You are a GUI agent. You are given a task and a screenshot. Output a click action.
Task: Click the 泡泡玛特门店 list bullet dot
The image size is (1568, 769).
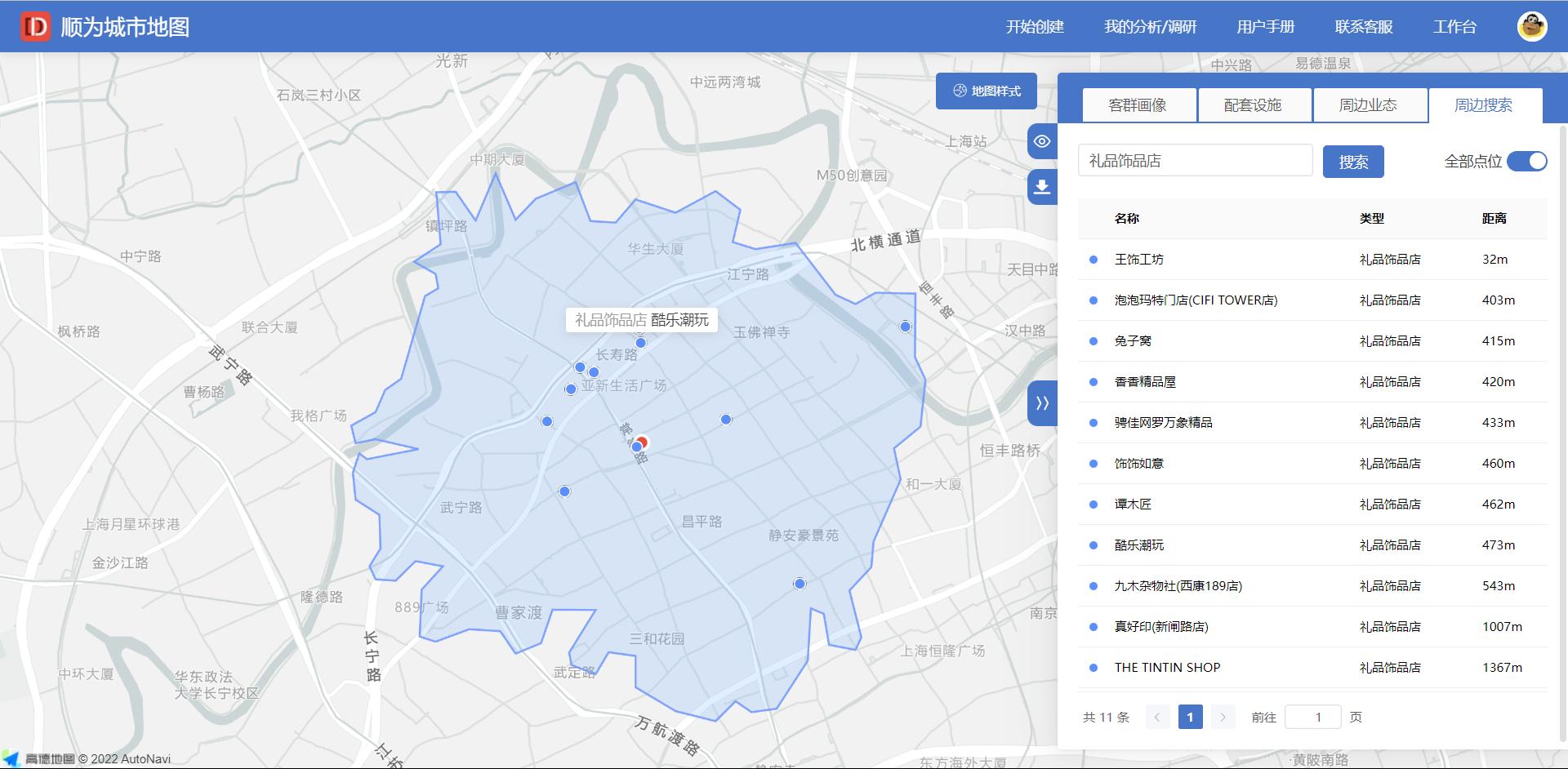(1094, 300)
